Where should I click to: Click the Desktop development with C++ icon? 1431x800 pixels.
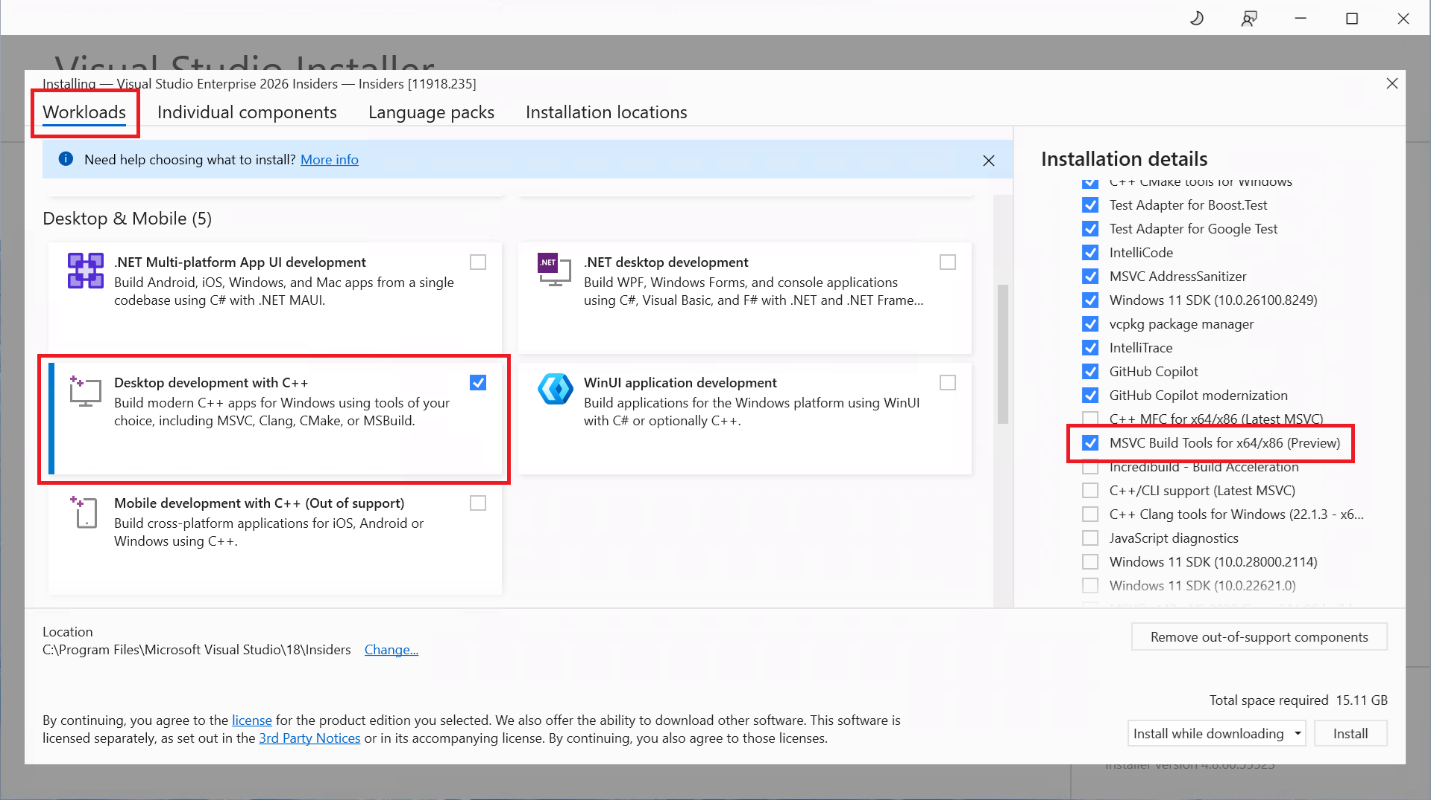pos(85,391)
